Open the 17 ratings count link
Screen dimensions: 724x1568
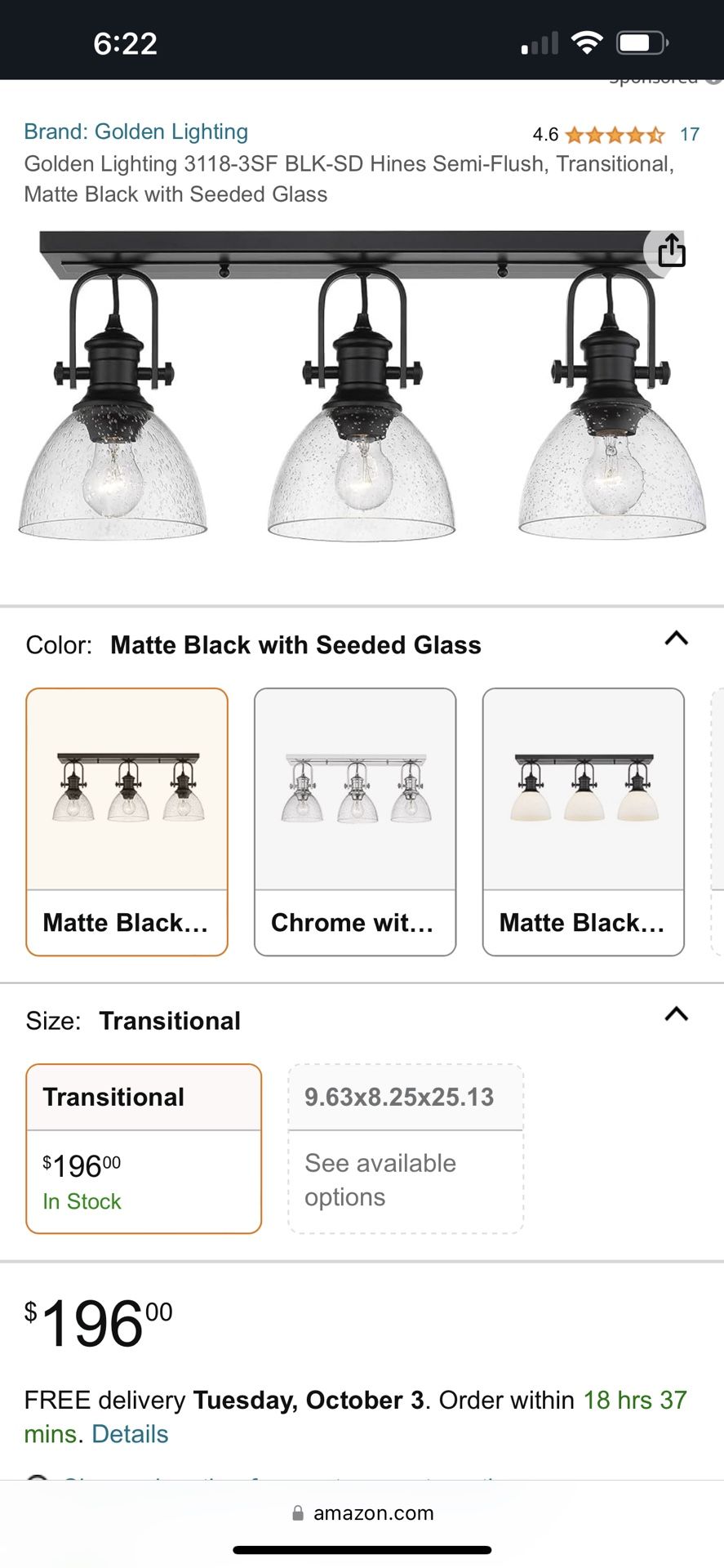[690, 135]
